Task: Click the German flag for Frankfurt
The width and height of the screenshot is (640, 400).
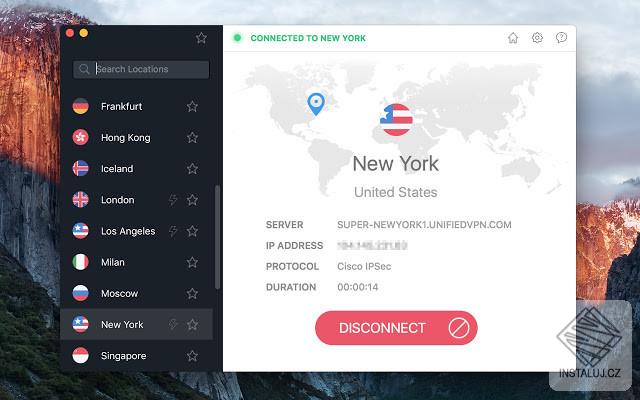Action: click(80, 106)
